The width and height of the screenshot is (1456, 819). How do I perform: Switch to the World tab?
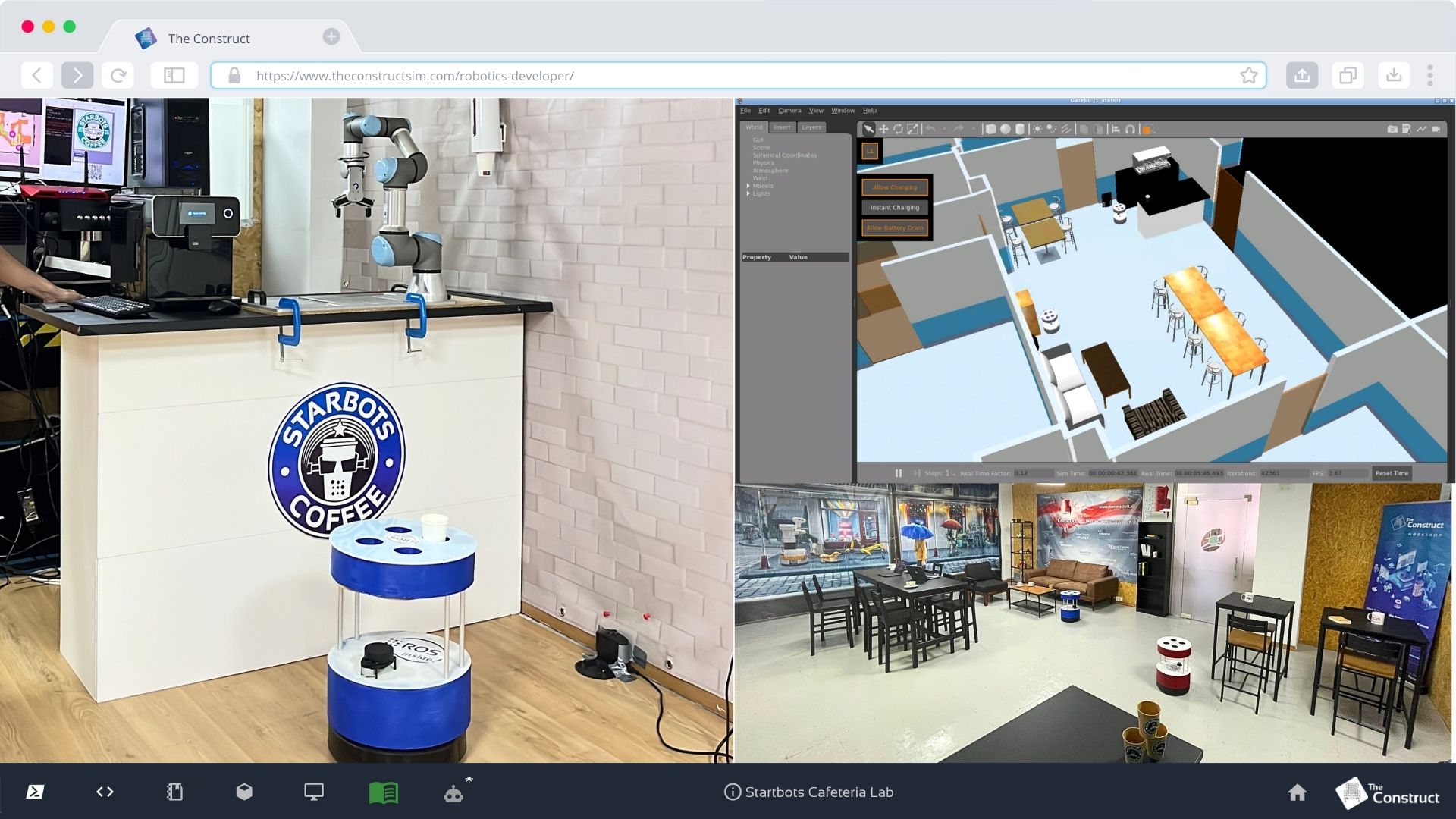click(754, 127)
